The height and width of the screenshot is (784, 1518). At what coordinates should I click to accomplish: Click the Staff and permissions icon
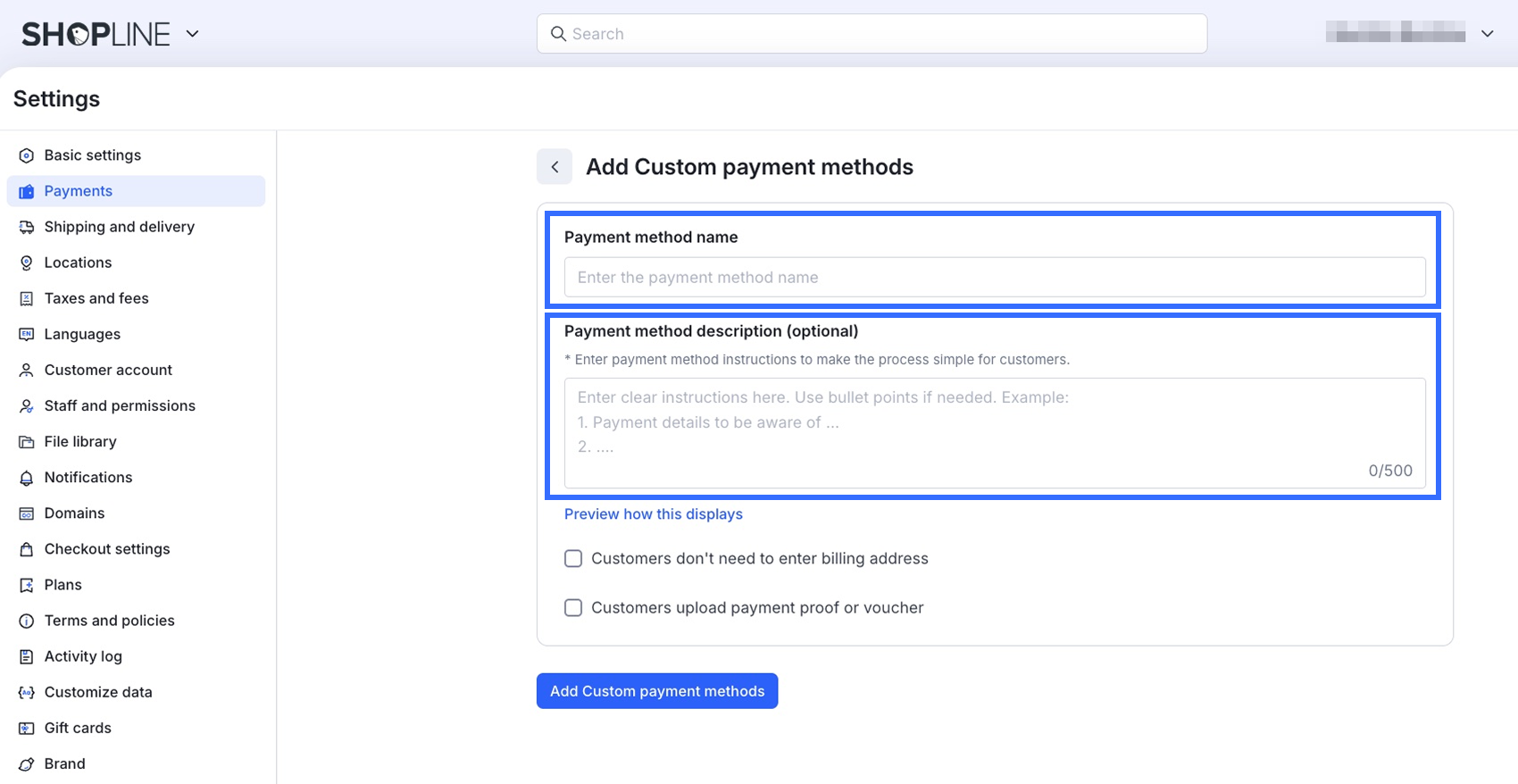[x=27, y=406]
